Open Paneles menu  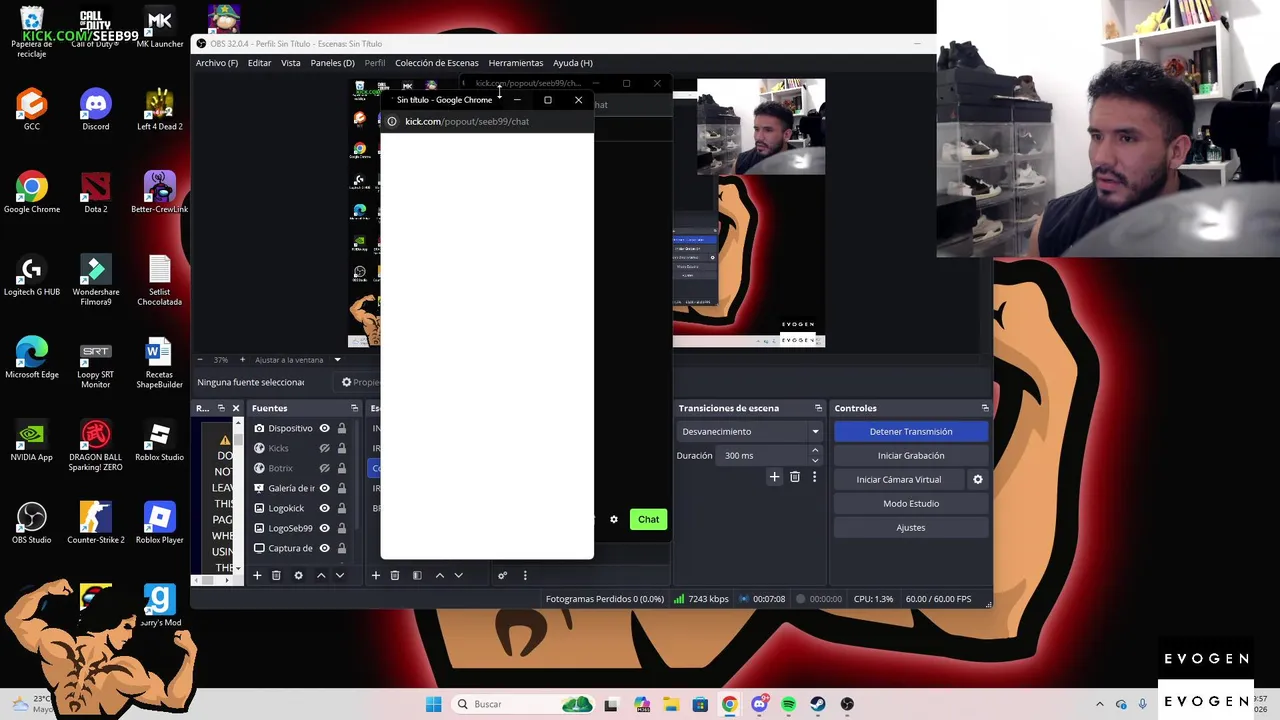(x=332, y=63)
